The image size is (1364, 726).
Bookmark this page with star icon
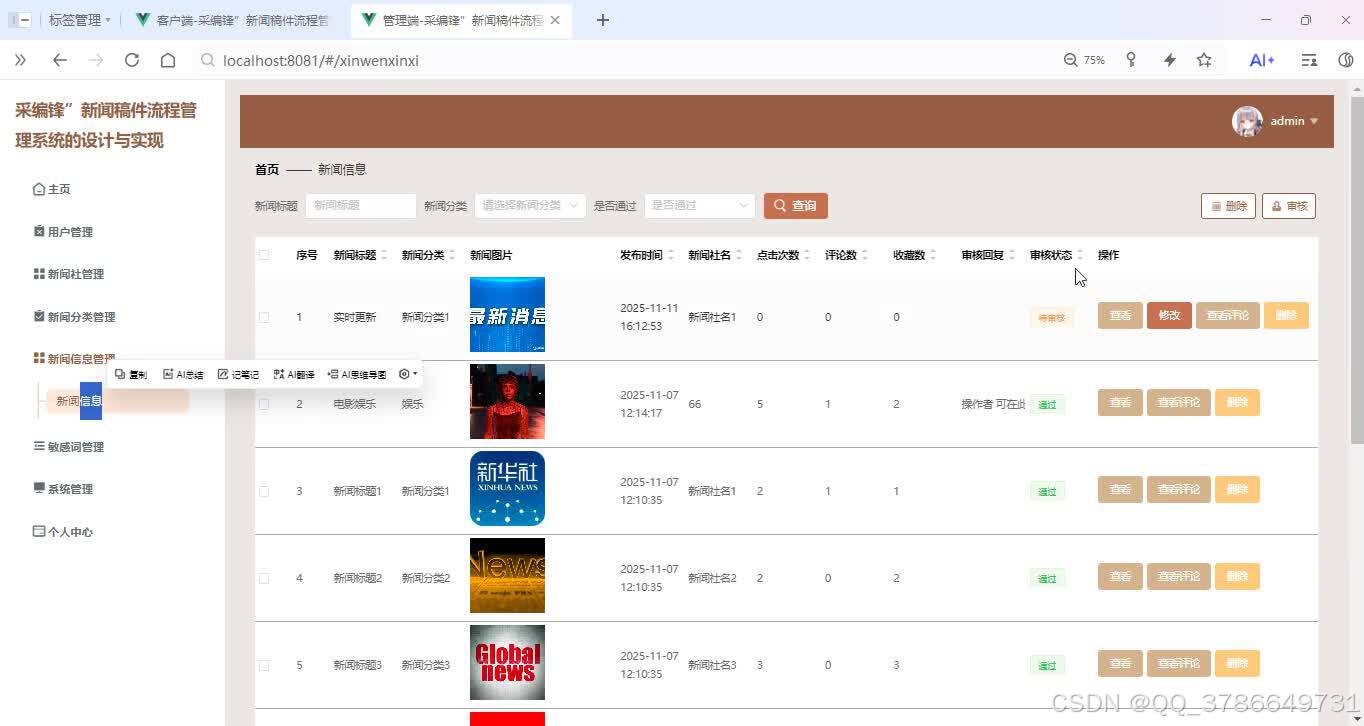[x=1204, y=60]
